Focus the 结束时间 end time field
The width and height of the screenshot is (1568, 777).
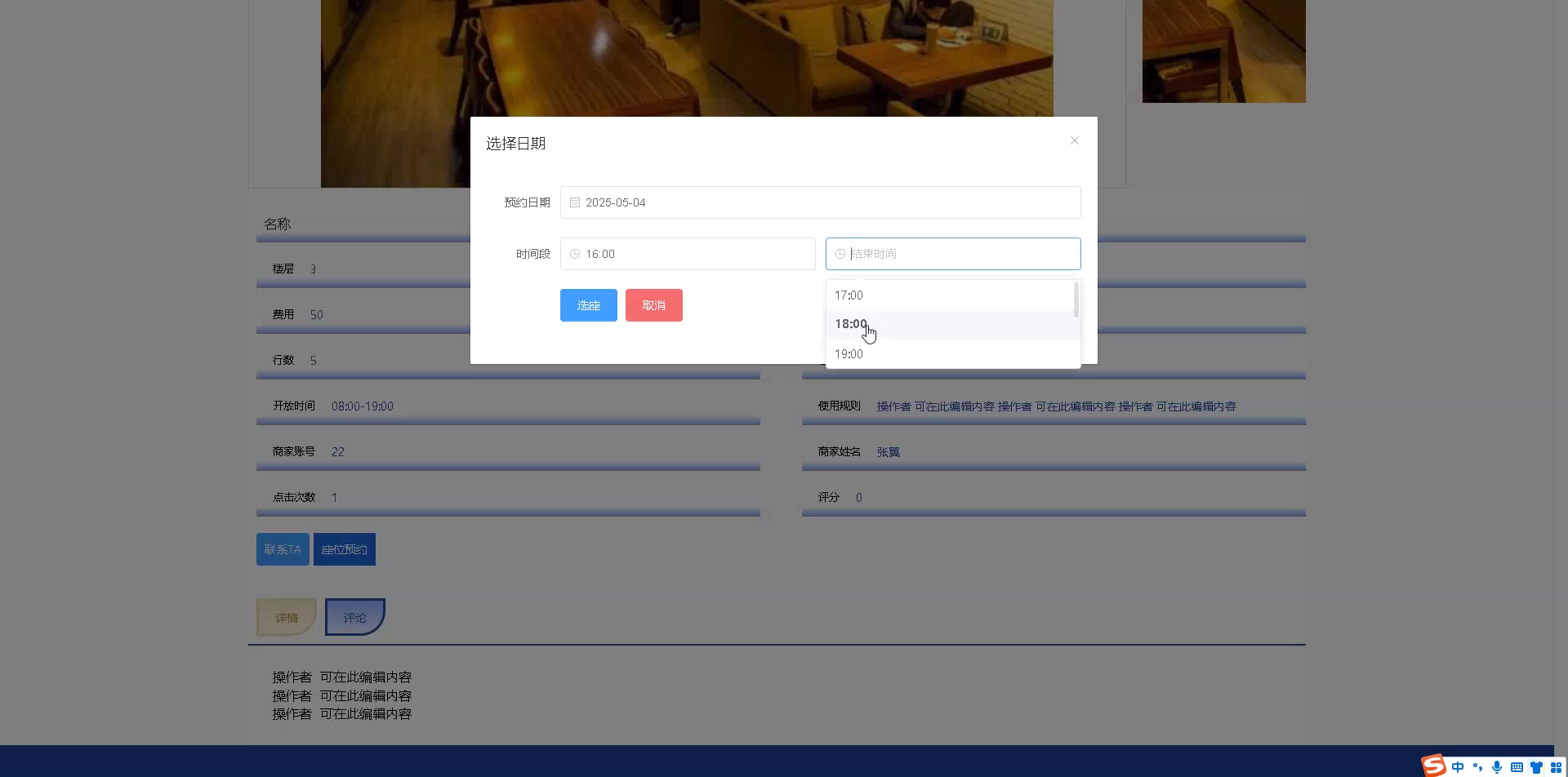click(953, 254)
